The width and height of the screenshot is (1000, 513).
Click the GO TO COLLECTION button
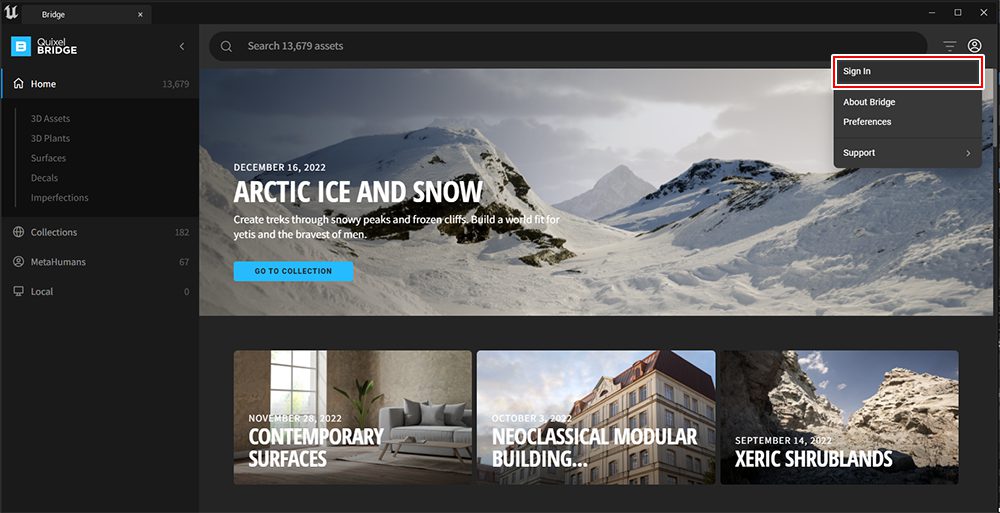[293, 271]
